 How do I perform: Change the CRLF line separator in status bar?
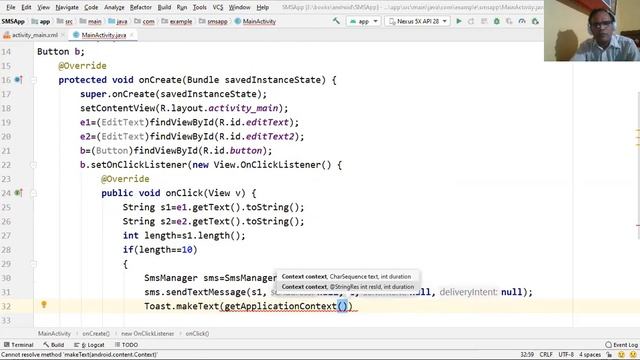tap(546, 355)
